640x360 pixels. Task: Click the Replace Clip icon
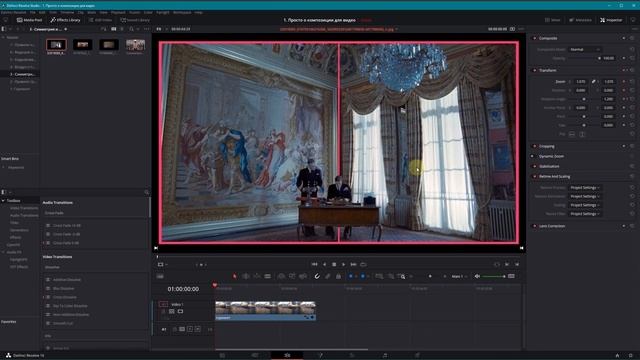point(303,276)
